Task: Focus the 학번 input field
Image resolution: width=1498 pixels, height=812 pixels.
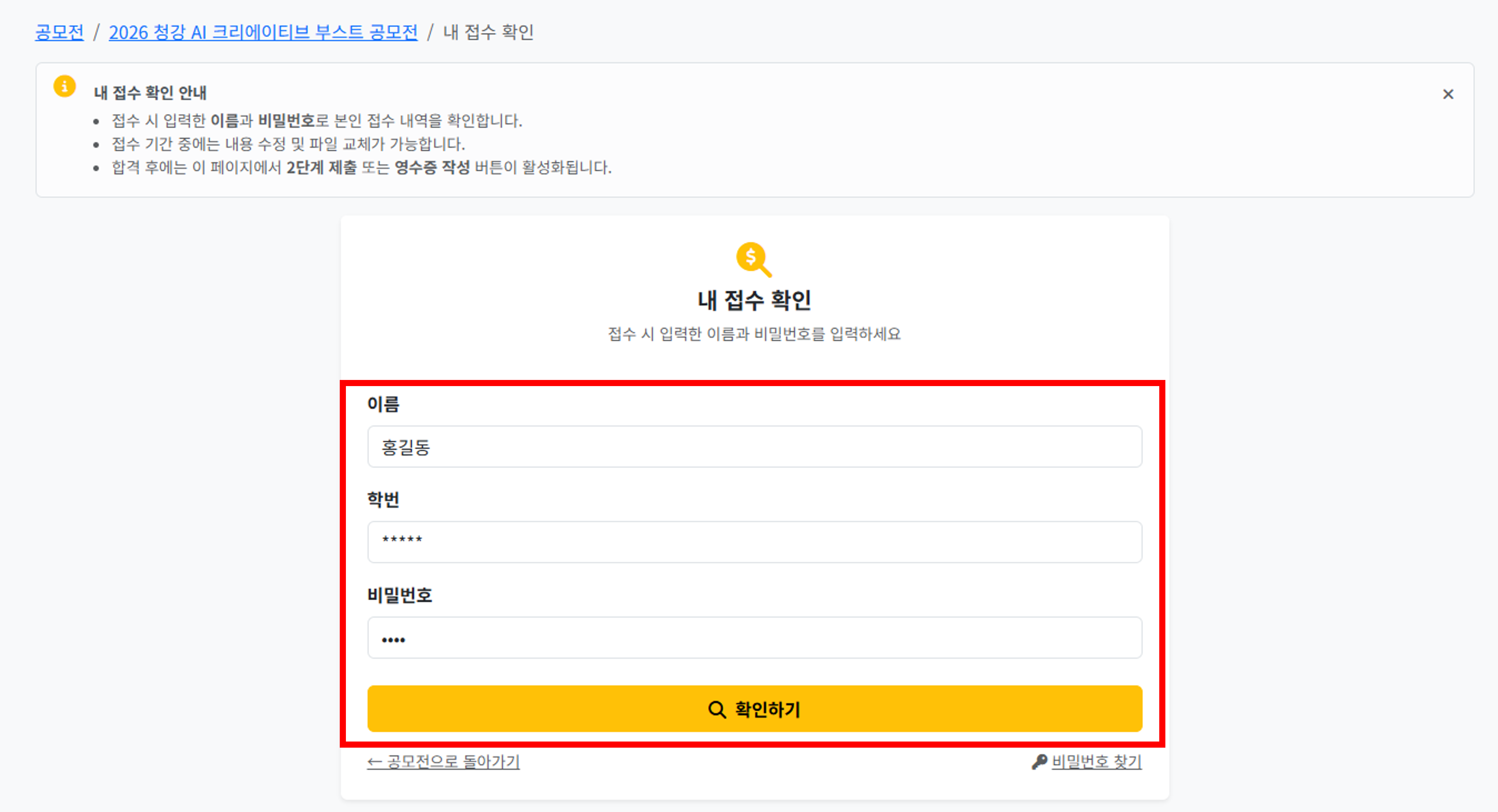Action: pyautogui.click(x=754, y=542)
